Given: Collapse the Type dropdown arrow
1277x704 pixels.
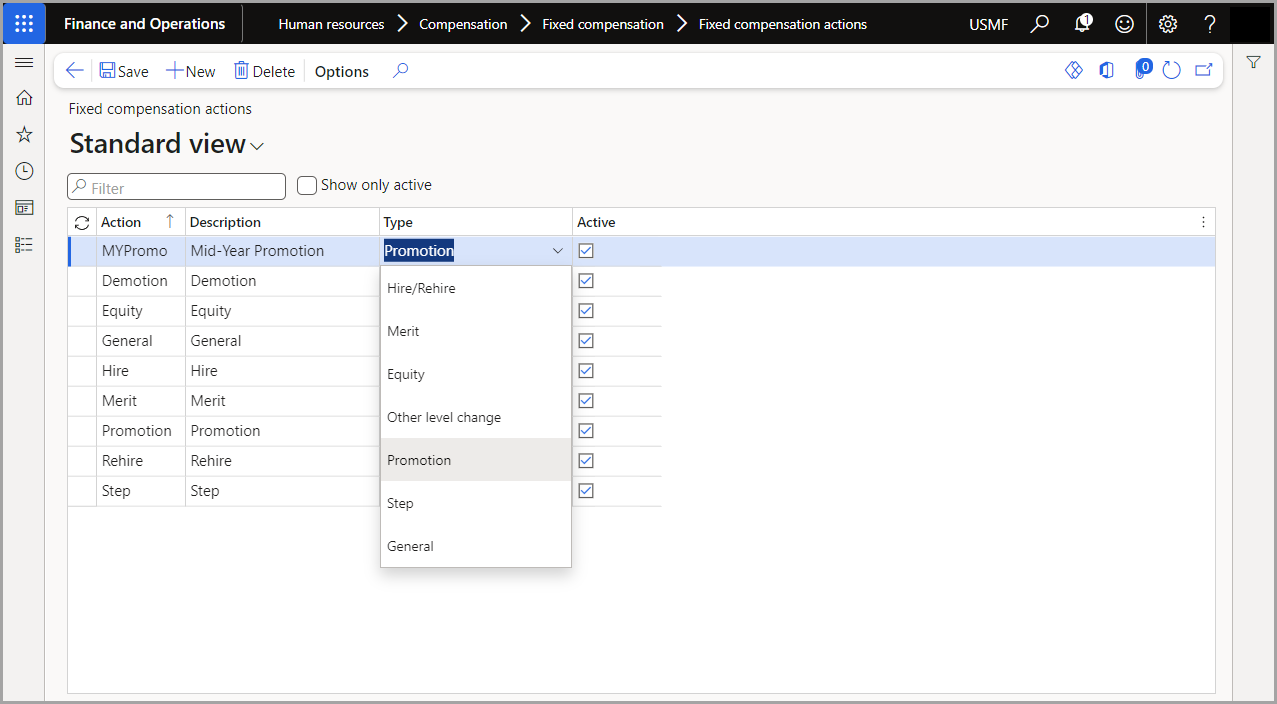Looking at the screenshot, I should [558, 251].
